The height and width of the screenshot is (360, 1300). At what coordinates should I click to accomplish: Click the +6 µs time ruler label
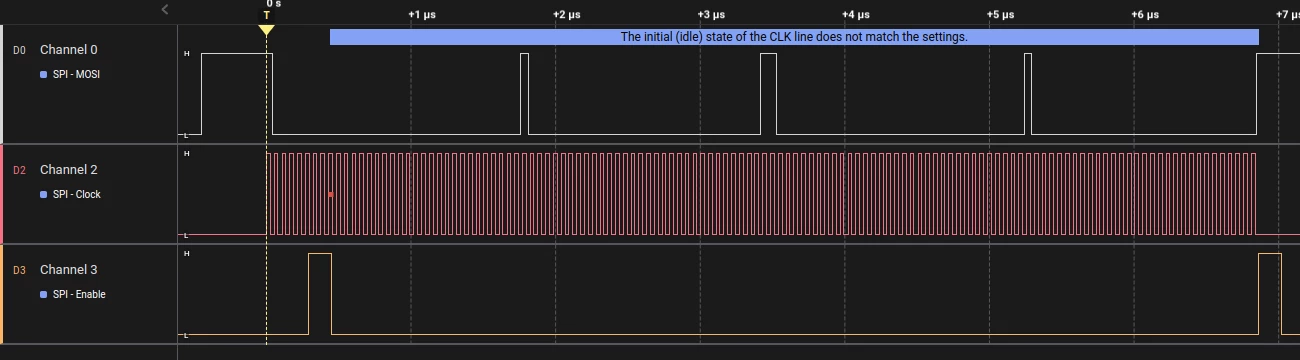point(1144,15)
